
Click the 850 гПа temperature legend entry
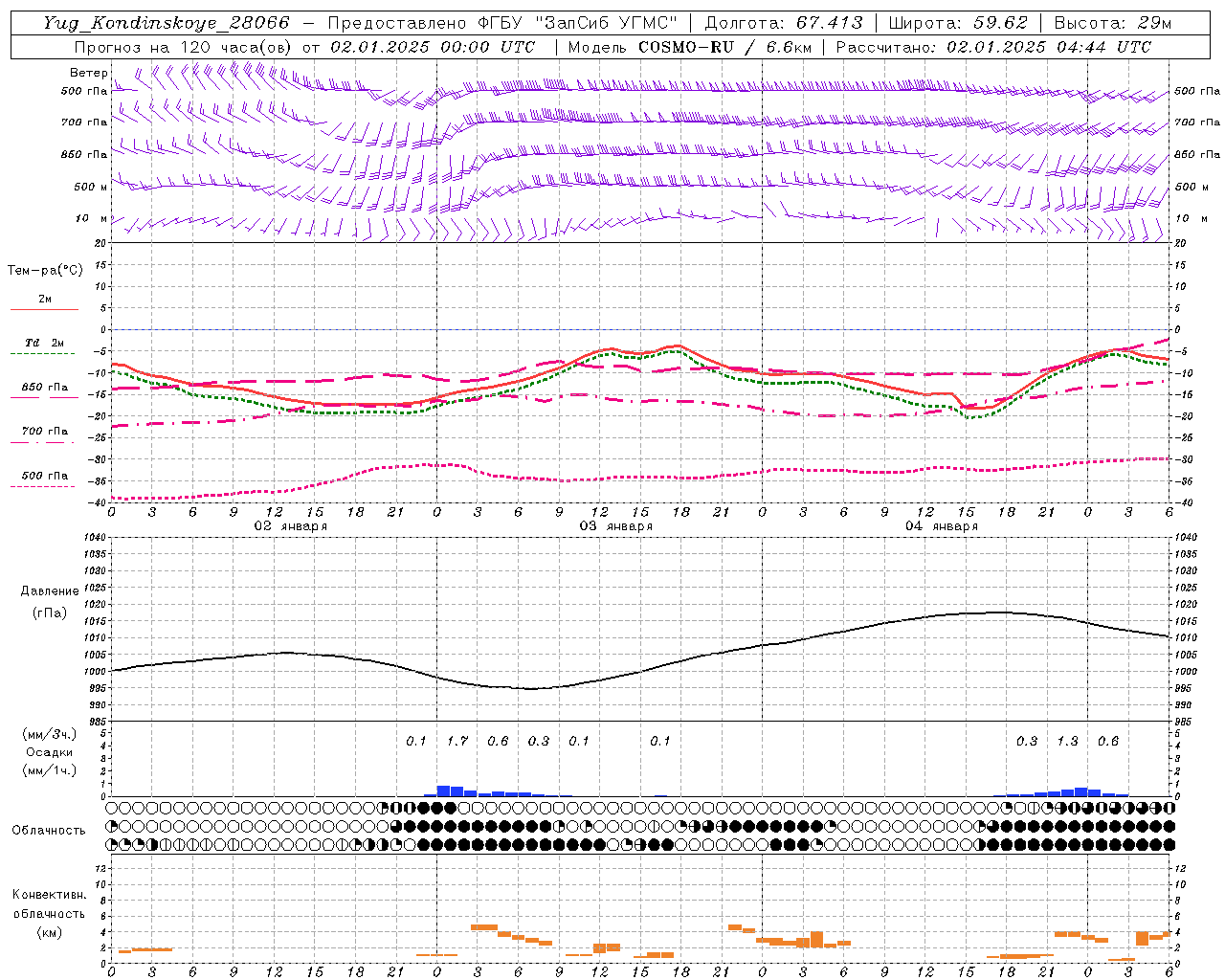click(x=44, y=390)
